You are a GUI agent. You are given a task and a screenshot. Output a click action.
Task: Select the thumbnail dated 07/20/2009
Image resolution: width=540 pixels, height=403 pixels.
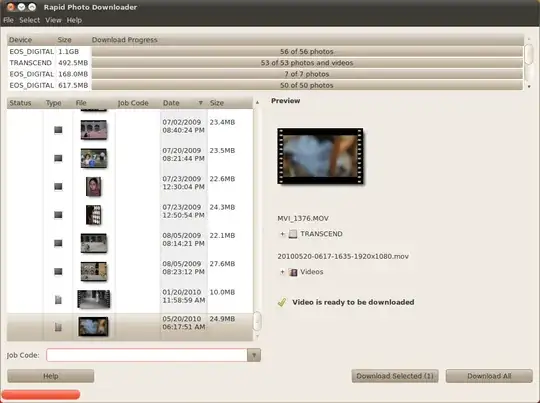click(94, 158)
